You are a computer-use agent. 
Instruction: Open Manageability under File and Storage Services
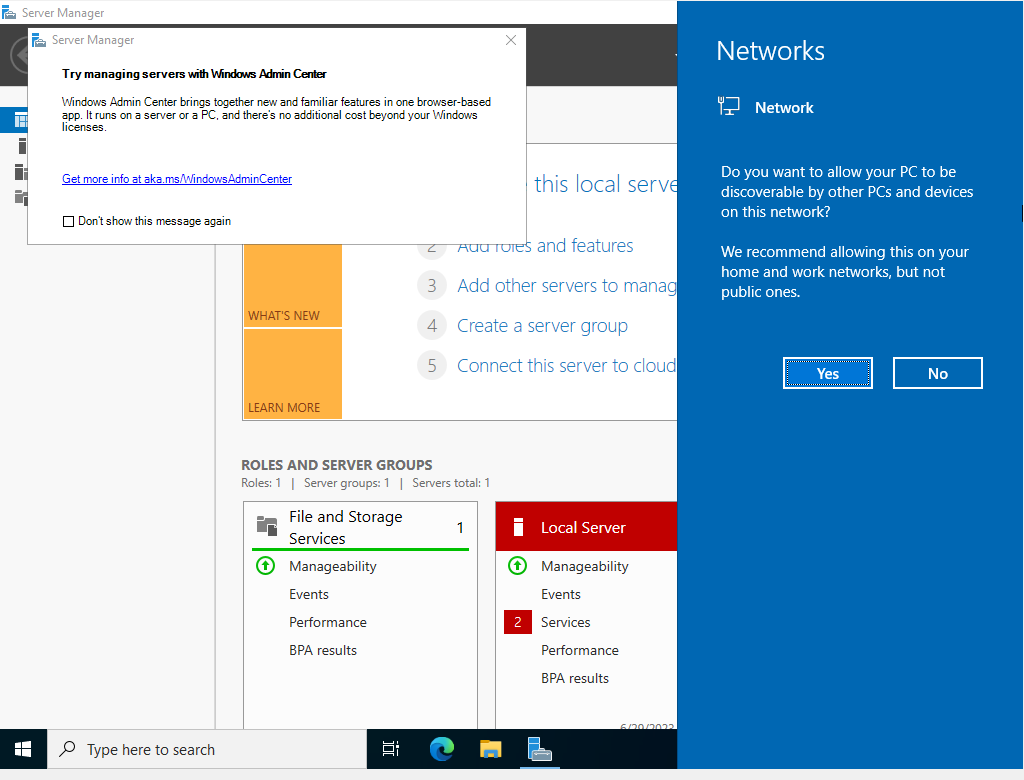point(332,566)
